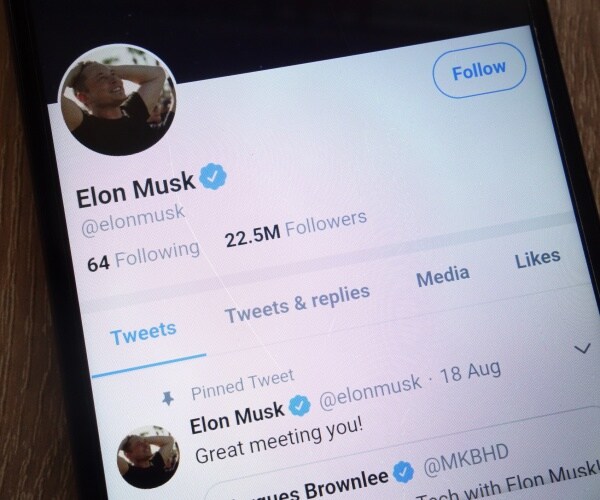Open Elon Musk's large profile picture
600x500 pixels.
pyautogui.click(x=117, y=99)
